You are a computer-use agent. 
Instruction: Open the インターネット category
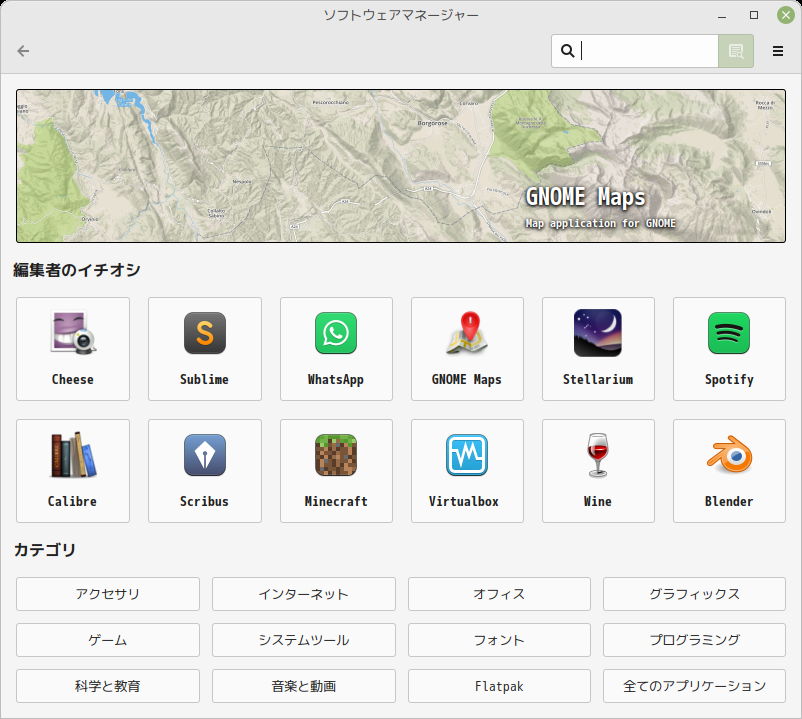[x=304, y=594]
